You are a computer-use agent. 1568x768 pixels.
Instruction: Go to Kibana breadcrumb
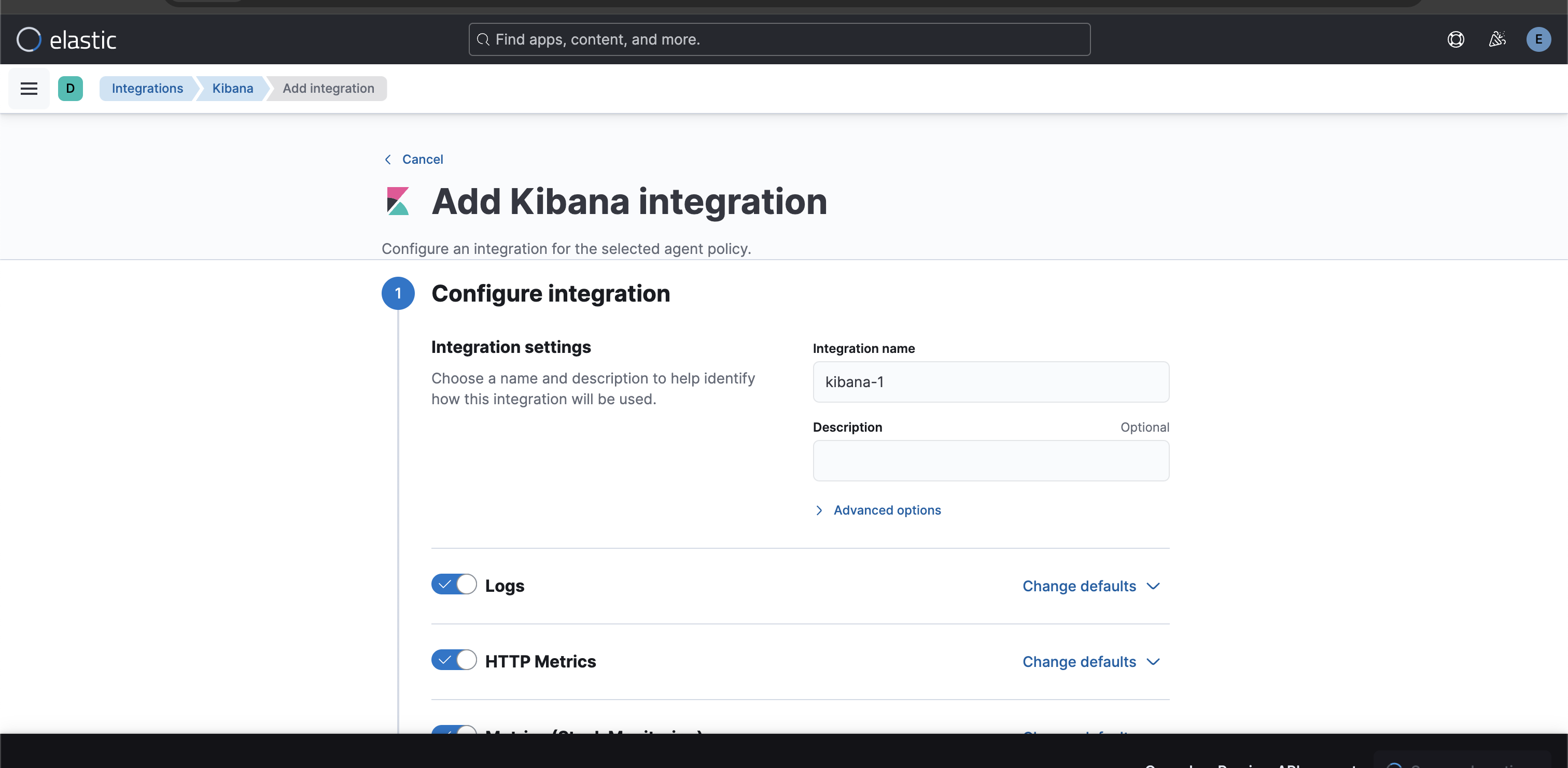point(232,89)
